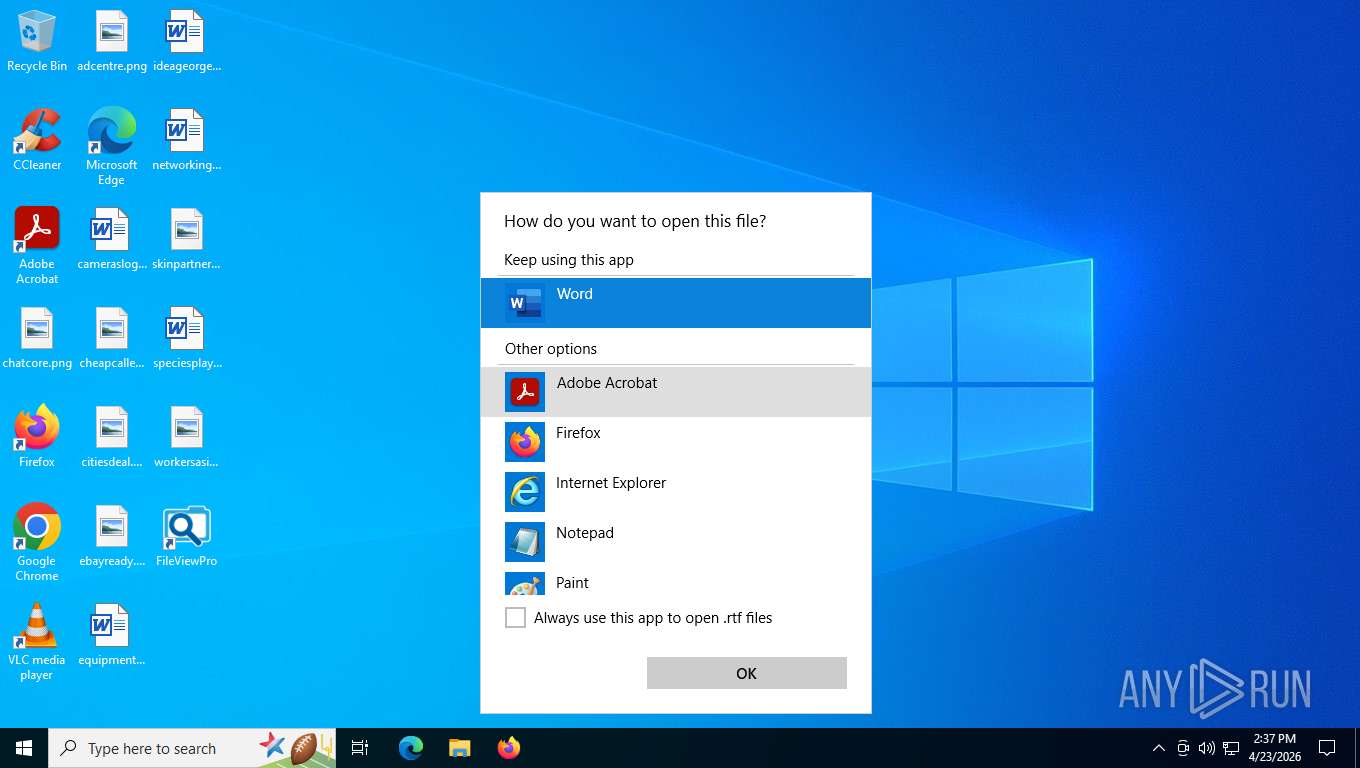Open the Windows Start menu
This screenshot has height=768, width=1360.
[x=24, y=748]
